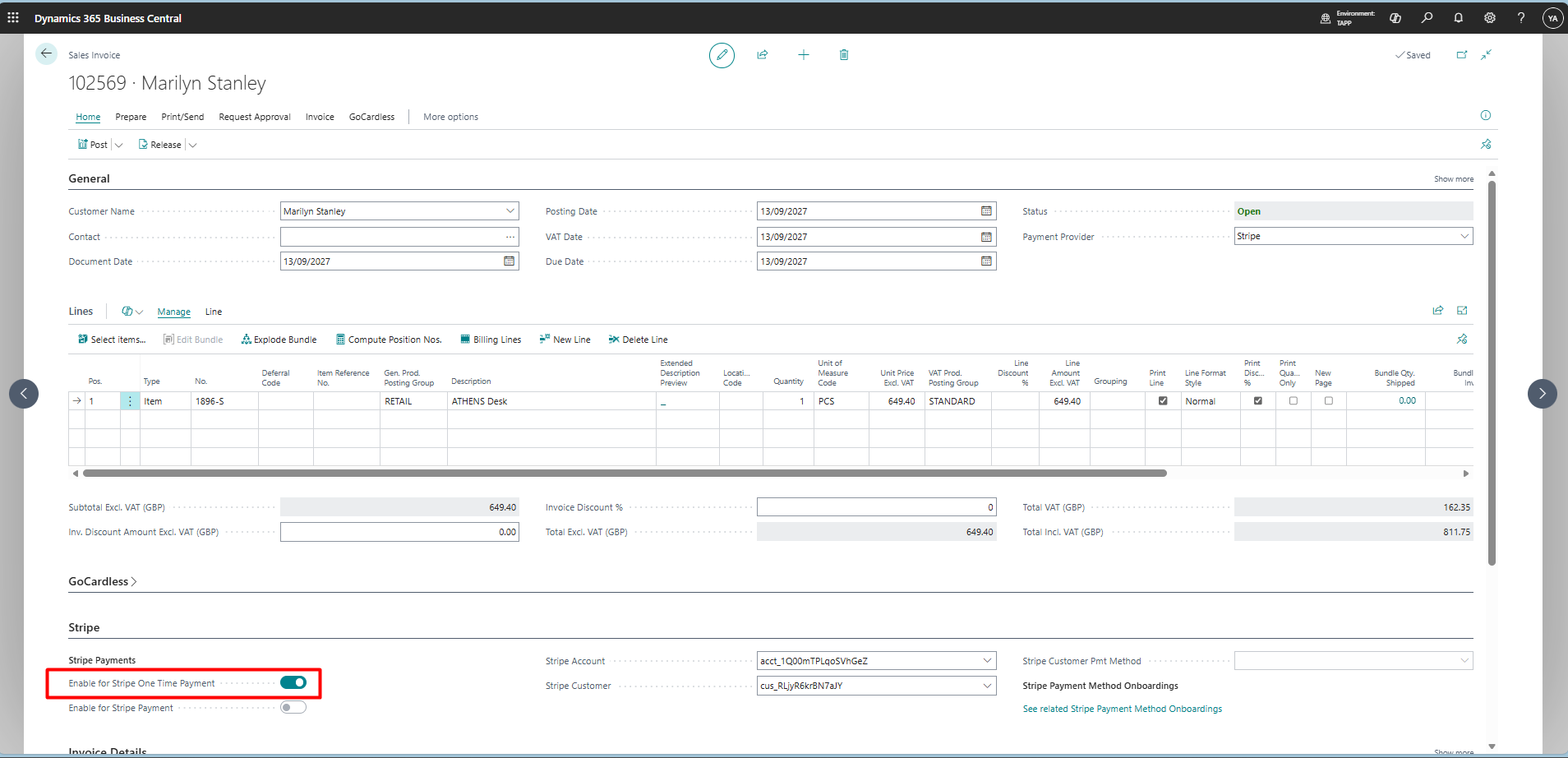Viewport: 1568px width, 758px height.
Task: Open Customer Name dropdown
Action: [510, 211]
